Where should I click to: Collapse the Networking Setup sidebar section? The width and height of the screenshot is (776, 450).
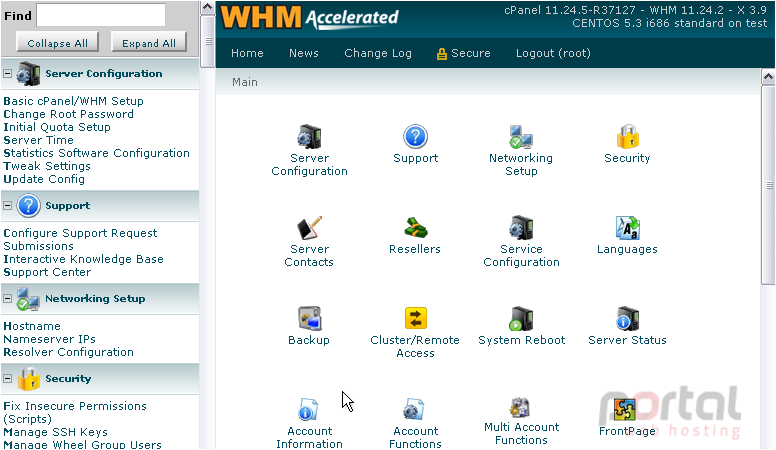(7, 299)
